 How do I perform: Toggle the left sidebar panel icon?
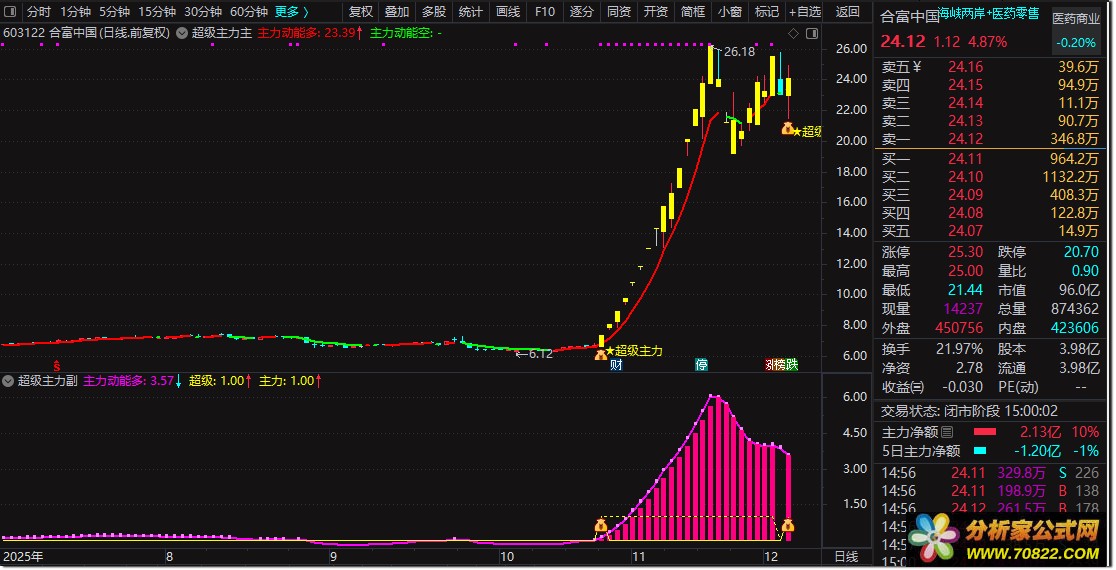coord(11,12)
